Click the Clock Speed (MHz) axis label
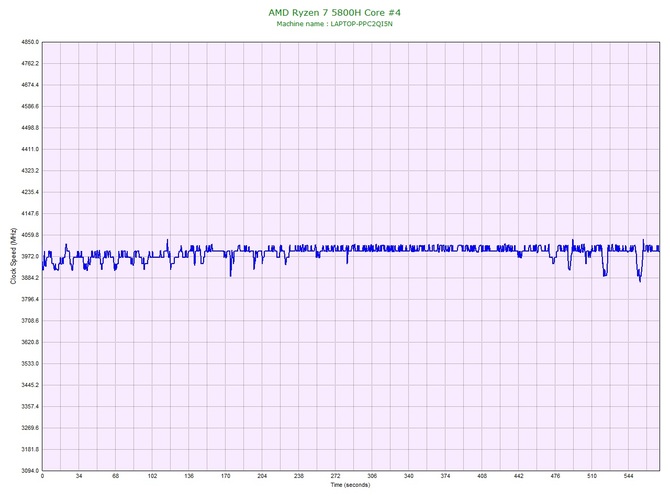670x502 pixels. (x=14, y=256)
